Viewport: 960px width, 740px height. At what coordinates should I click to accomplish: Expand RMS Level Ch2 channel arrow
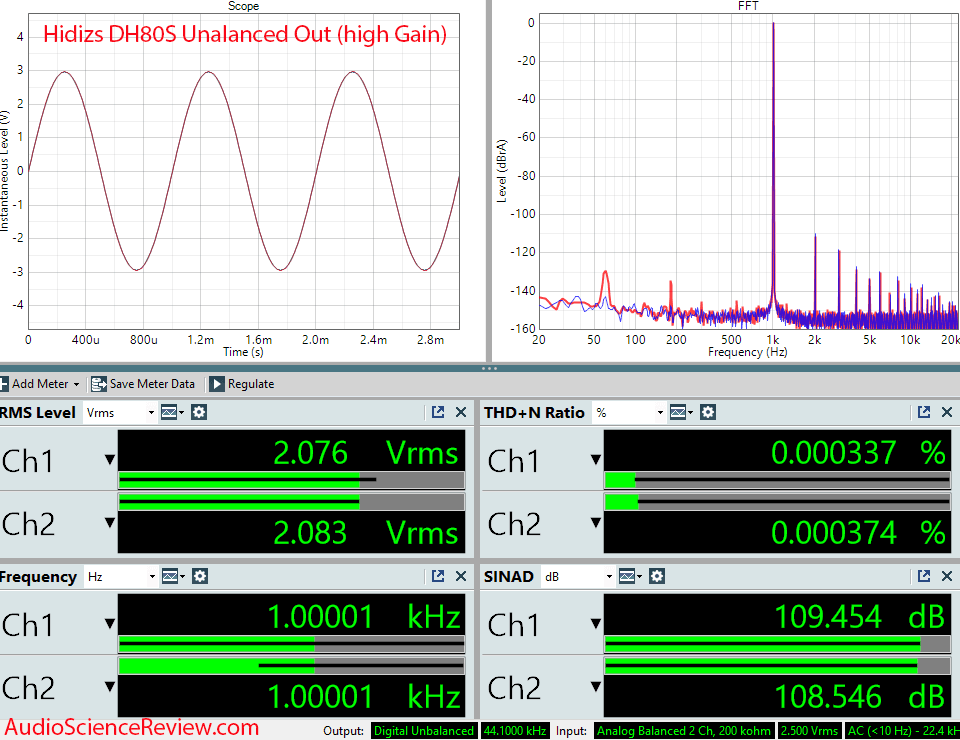click(x=110, y=523)
